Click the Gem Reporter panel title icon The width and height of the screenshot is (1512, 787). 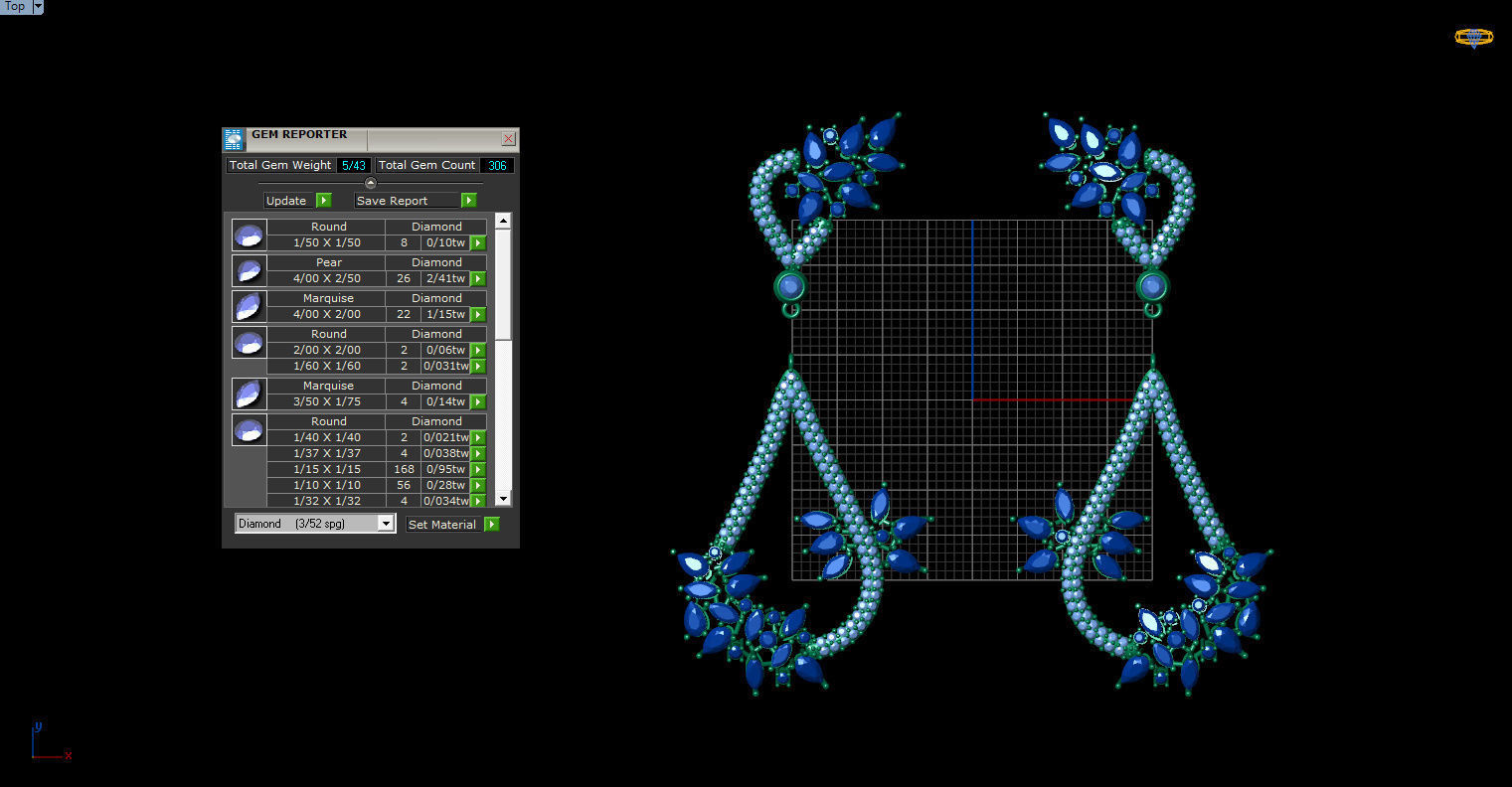[x=234, y=139]
